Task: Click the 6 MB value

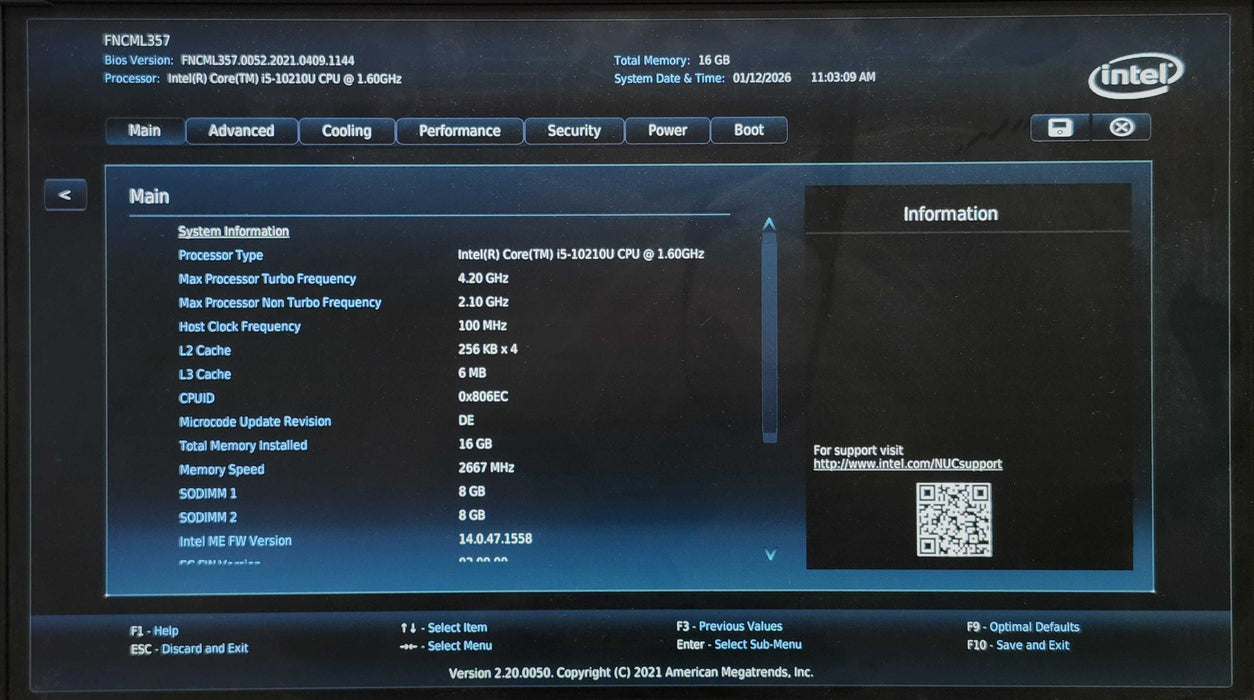Action: tap(472, 372)
